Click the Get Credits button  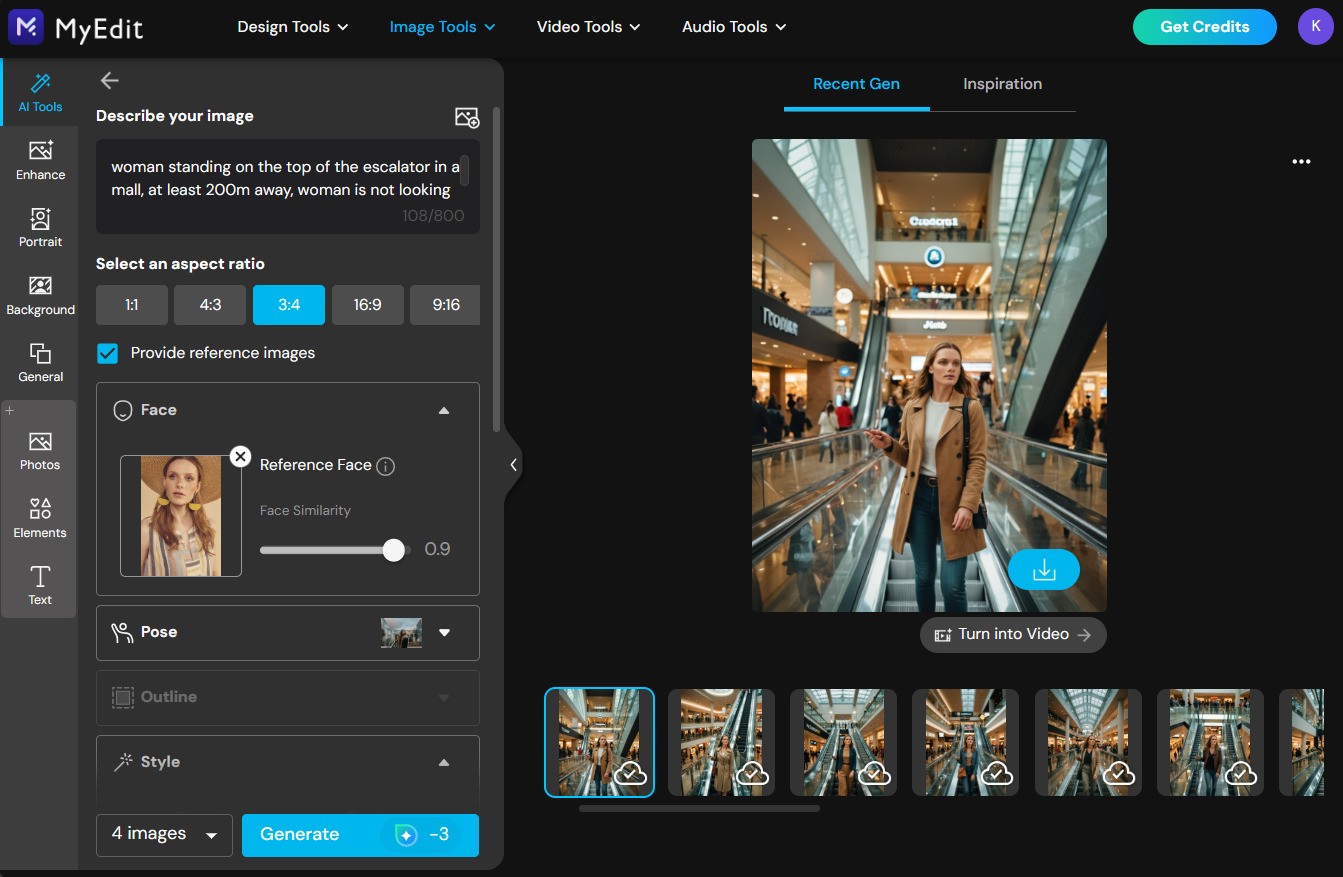[1204, 27]
